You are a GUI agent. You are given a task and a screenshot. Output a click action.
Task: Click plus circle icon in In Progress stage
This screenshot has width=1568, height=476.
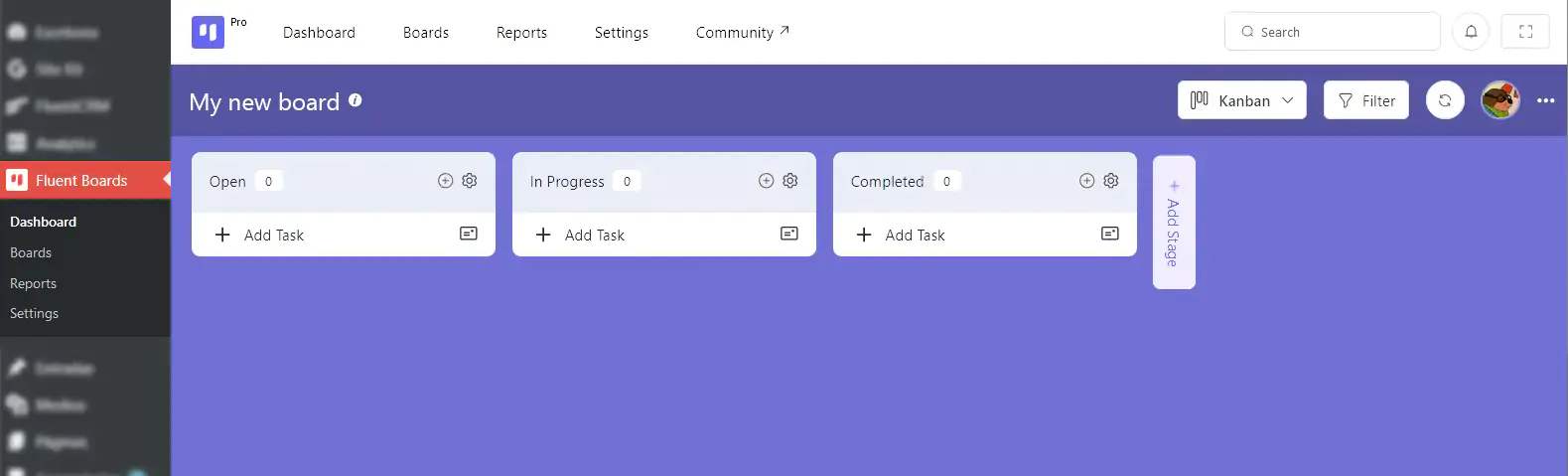coord(766,181)
